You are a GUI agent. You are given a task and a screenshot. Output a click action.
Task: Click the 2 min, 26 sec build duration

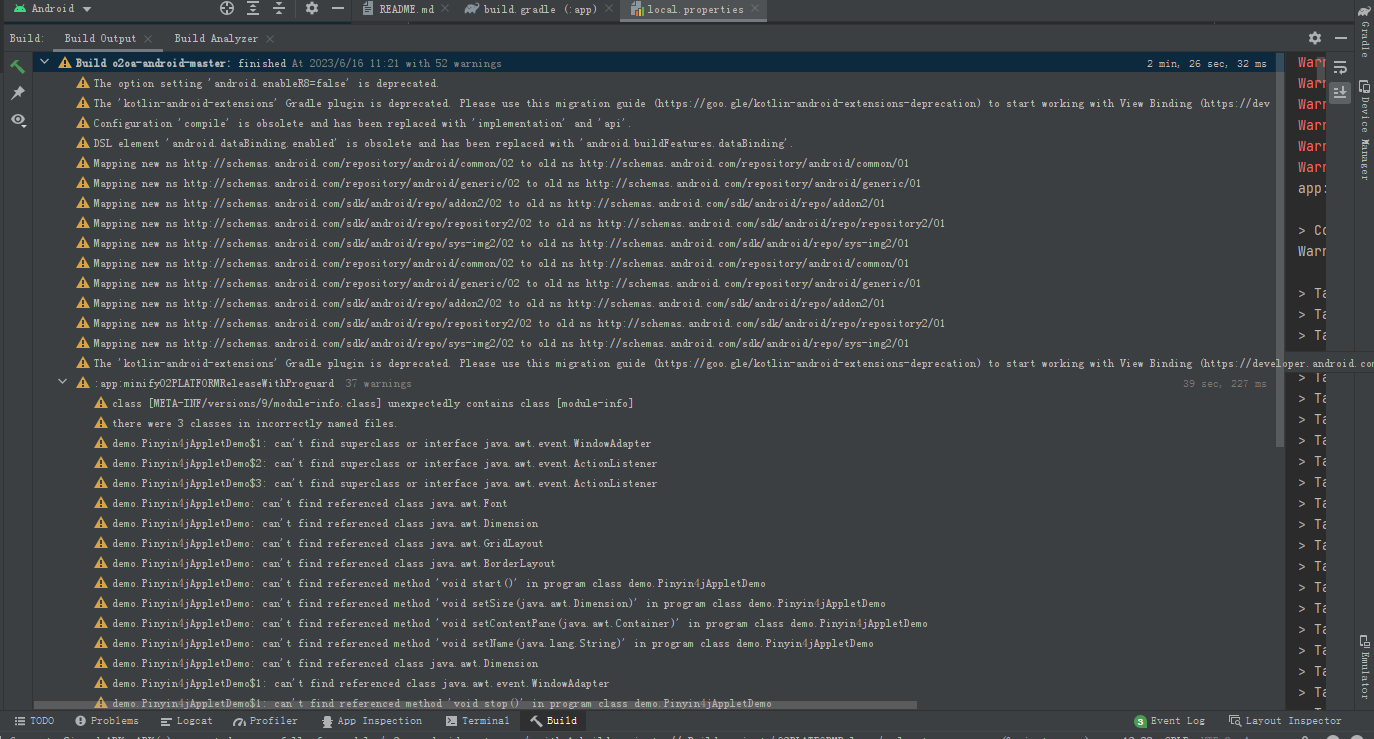click(x=1206, y=64)
